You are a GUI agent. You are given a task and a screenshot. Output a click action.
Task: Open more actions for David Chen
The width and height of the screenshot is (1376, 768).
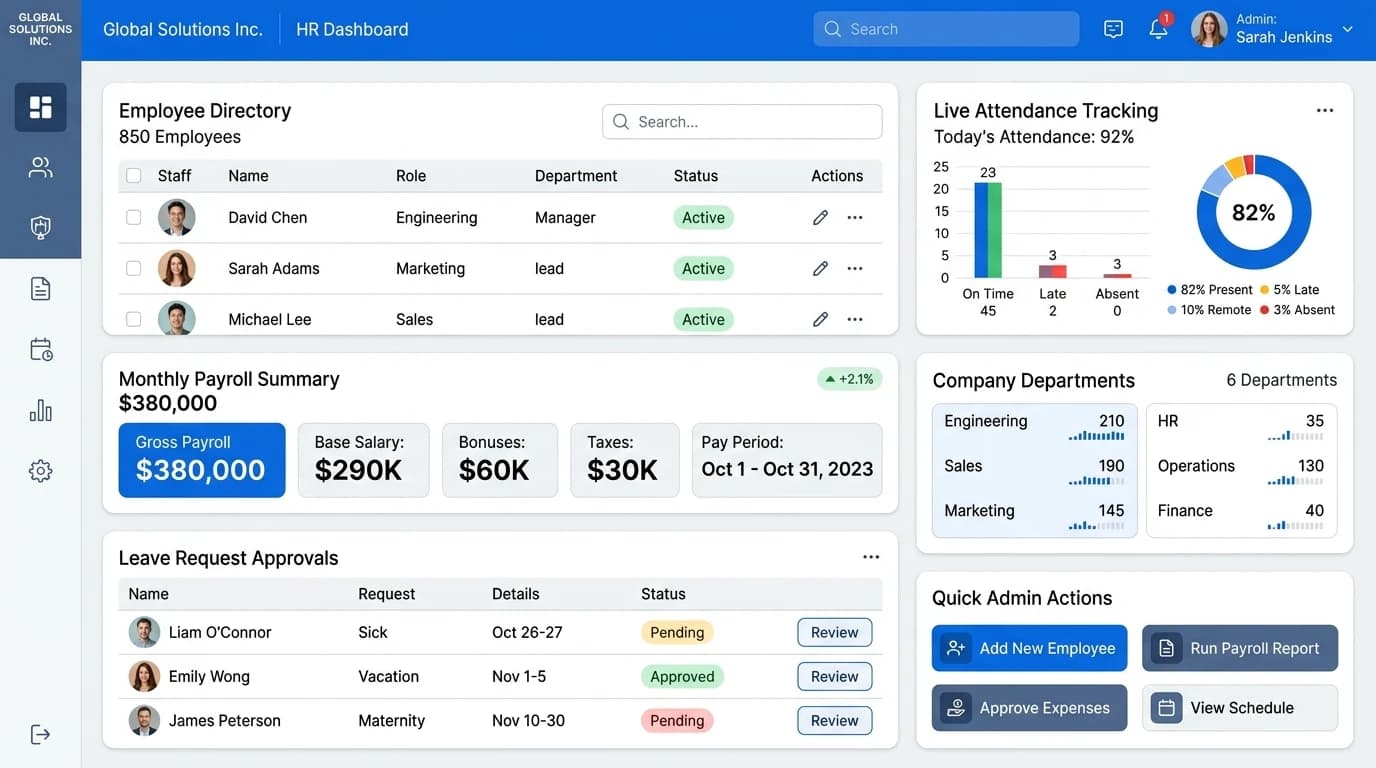point(855,218)
